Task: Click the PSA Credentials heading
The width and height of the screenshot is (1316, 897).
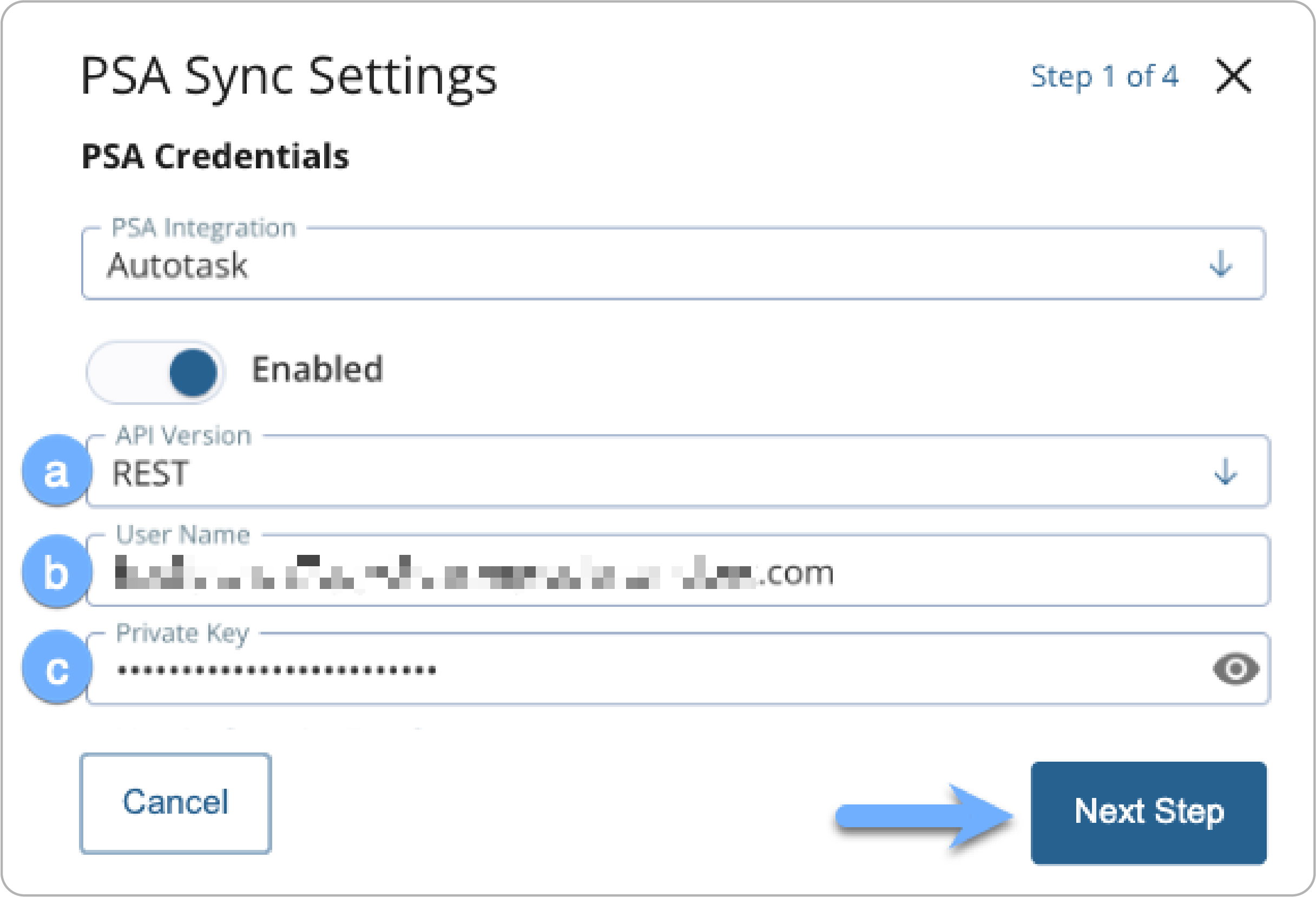Action: click(215, 156)
